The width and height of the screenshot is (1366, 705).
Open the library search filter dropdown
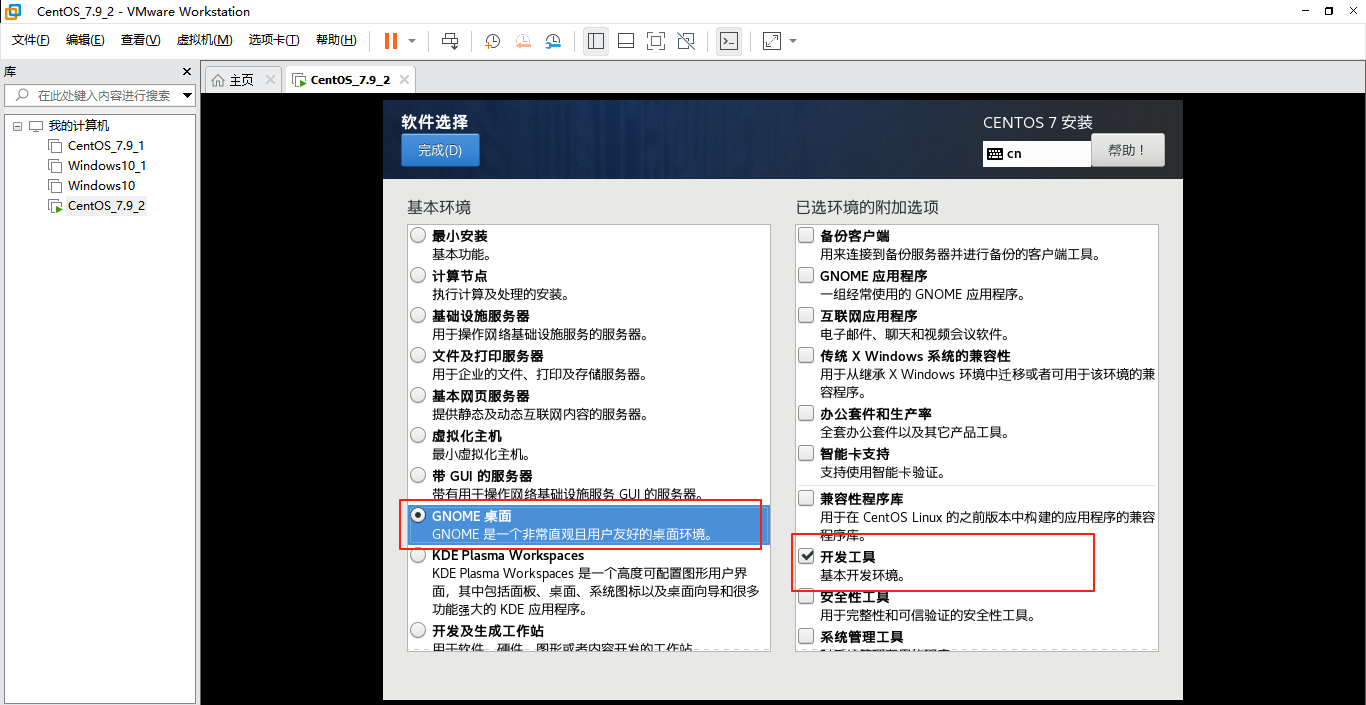pyautogui.click(x=188, y=96)
